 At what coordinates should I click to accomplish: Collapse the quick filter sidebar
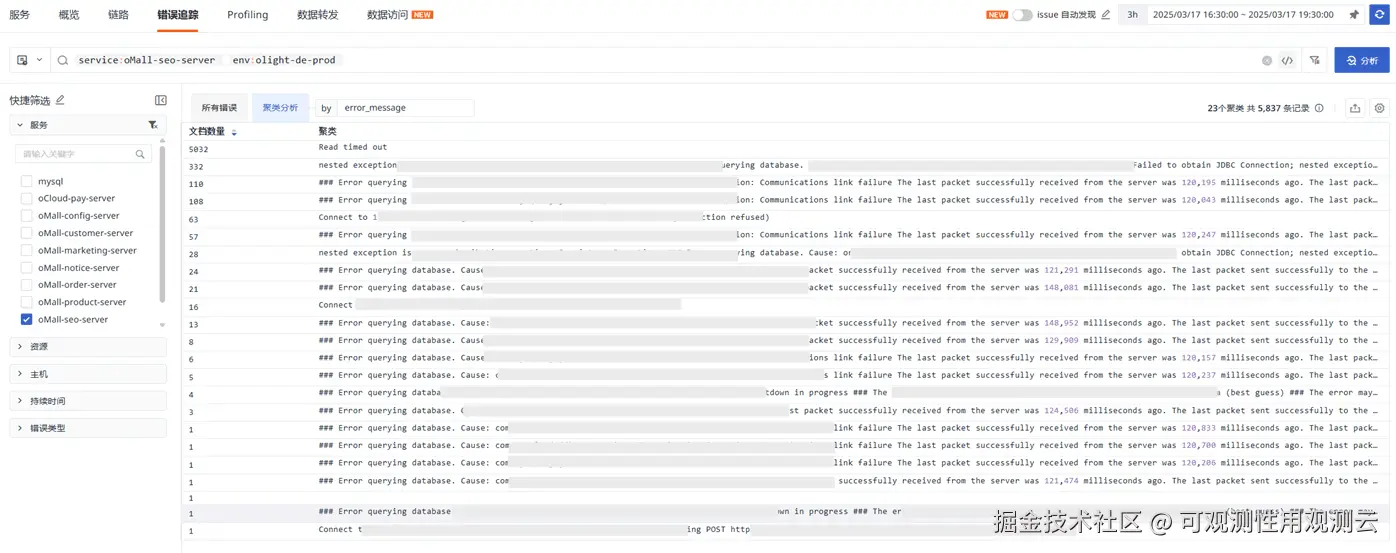[160, 100]
